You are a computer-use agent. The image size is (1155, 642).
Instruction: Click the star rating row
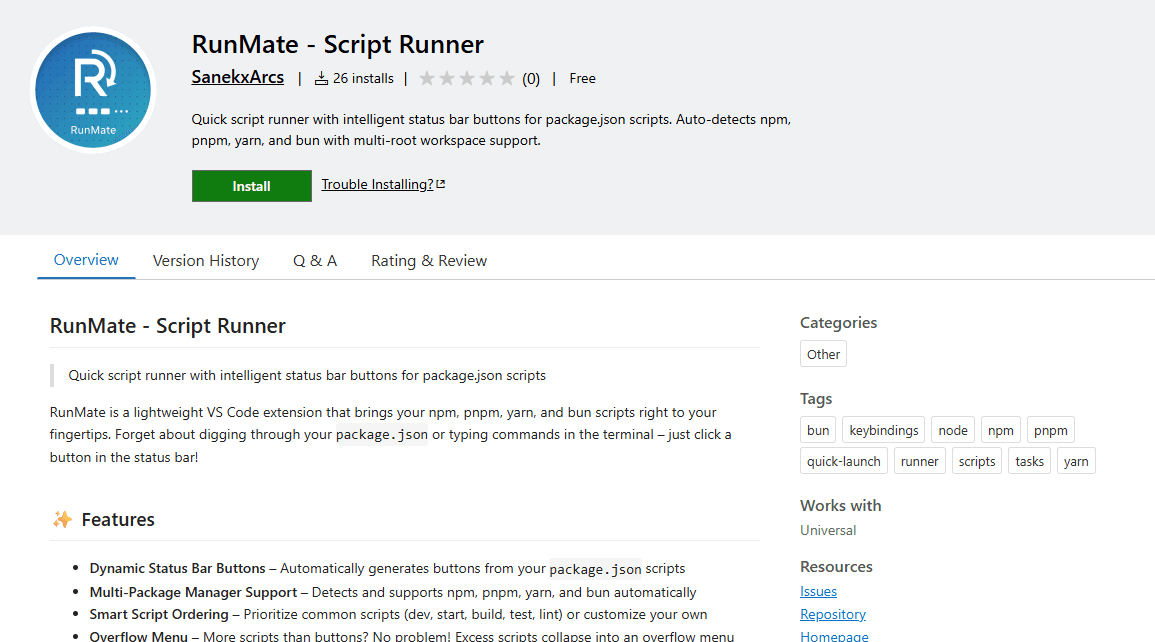pos(466,79)
